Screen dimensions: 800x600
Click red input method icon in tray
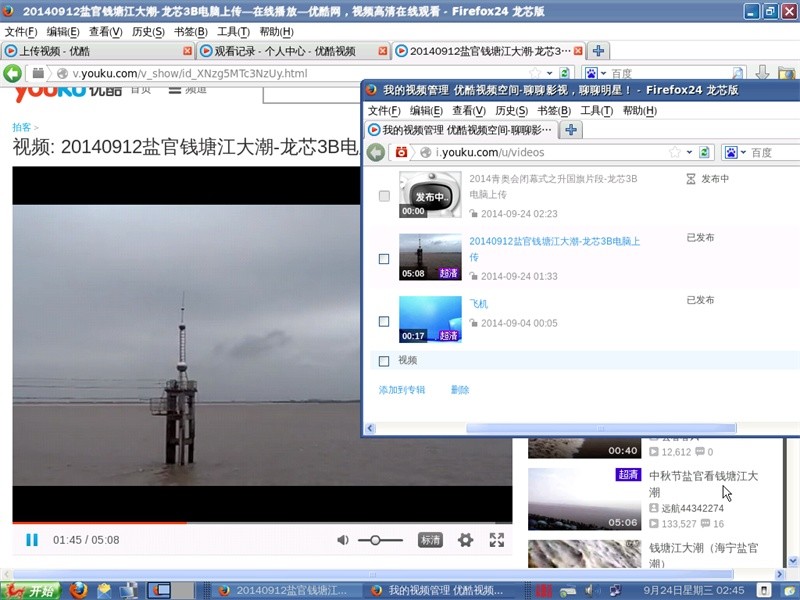click(x=544, y=591)
